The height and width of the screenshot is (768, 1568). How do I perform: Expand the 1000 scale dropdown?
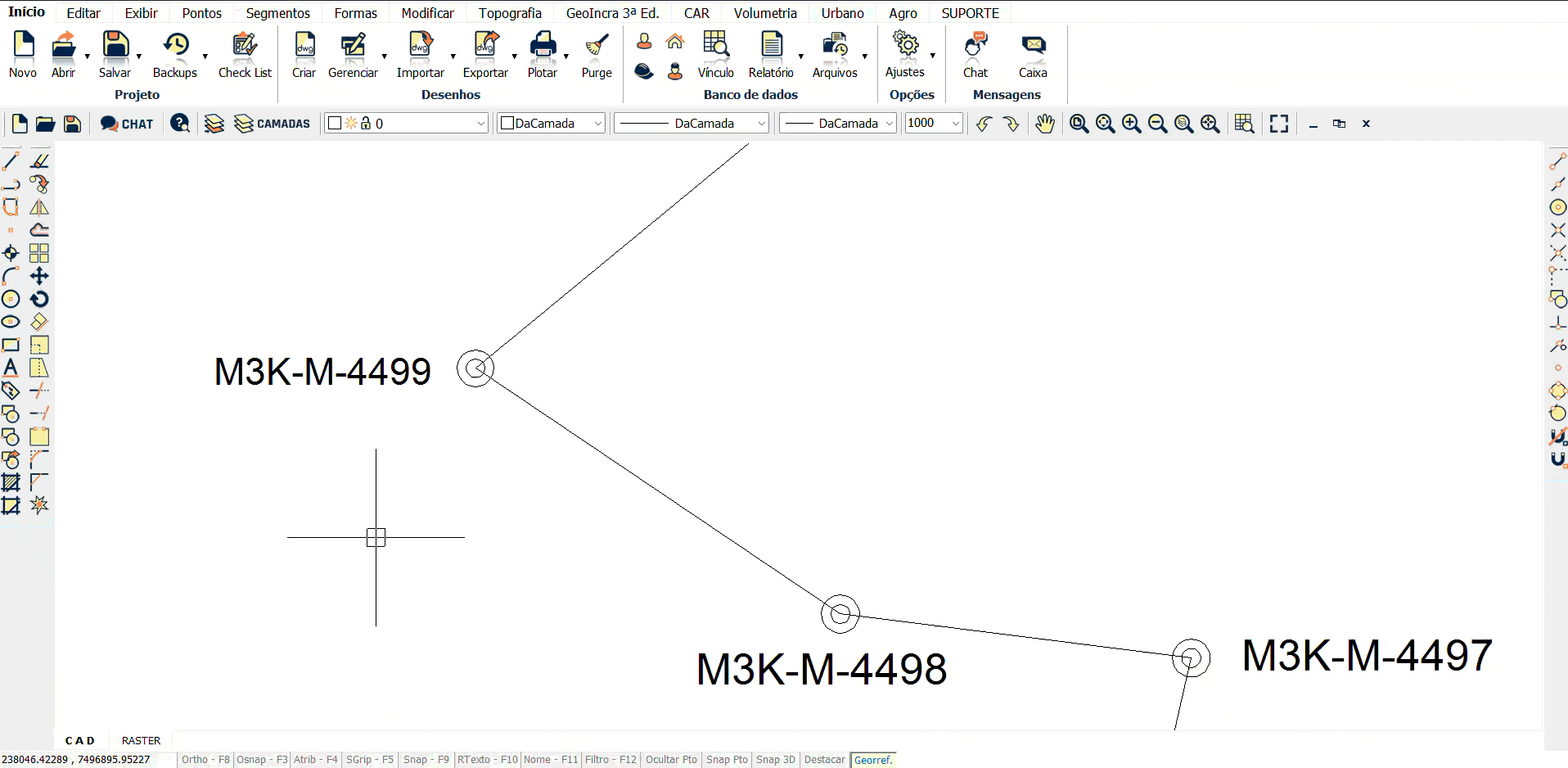[955, 124]
